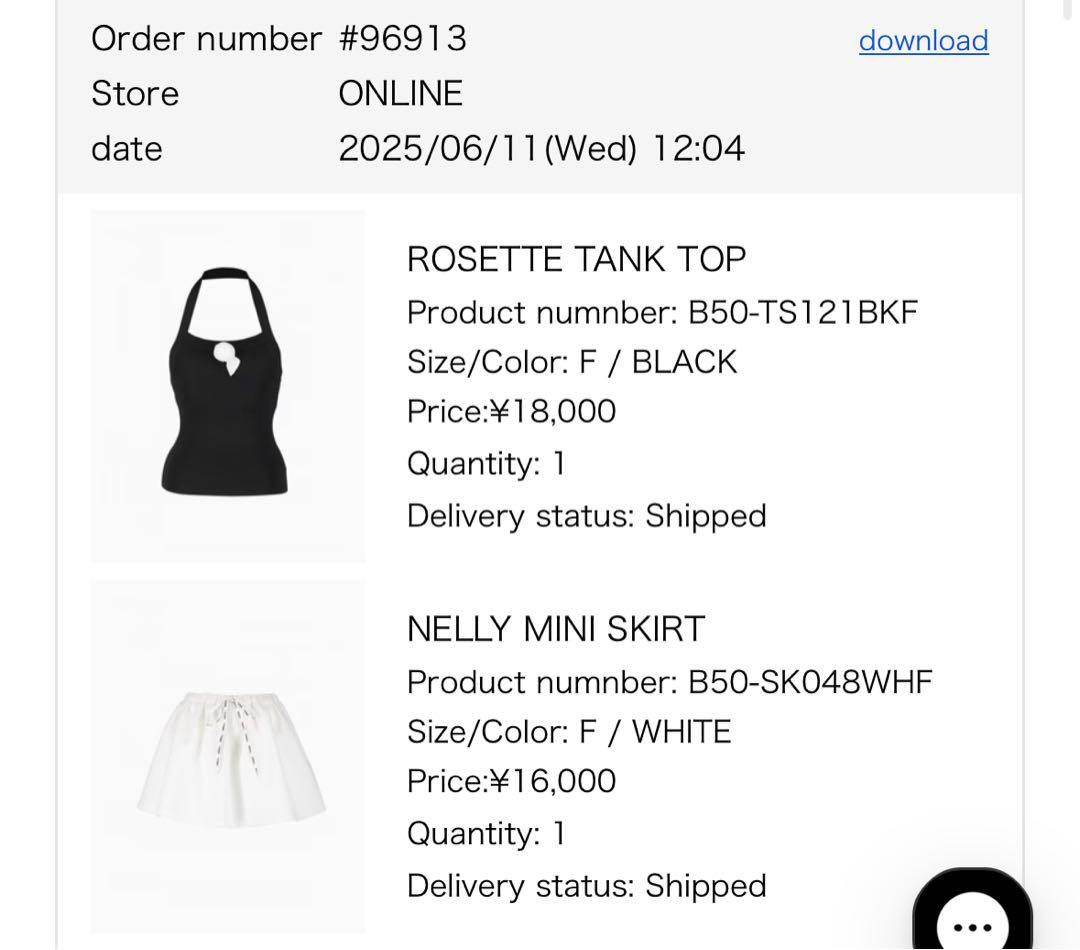Image resolution: width=1080 pixels, height=950 pixels.
Task: Click the black tank top thumbnail image
Action: (x=228, y=385)
